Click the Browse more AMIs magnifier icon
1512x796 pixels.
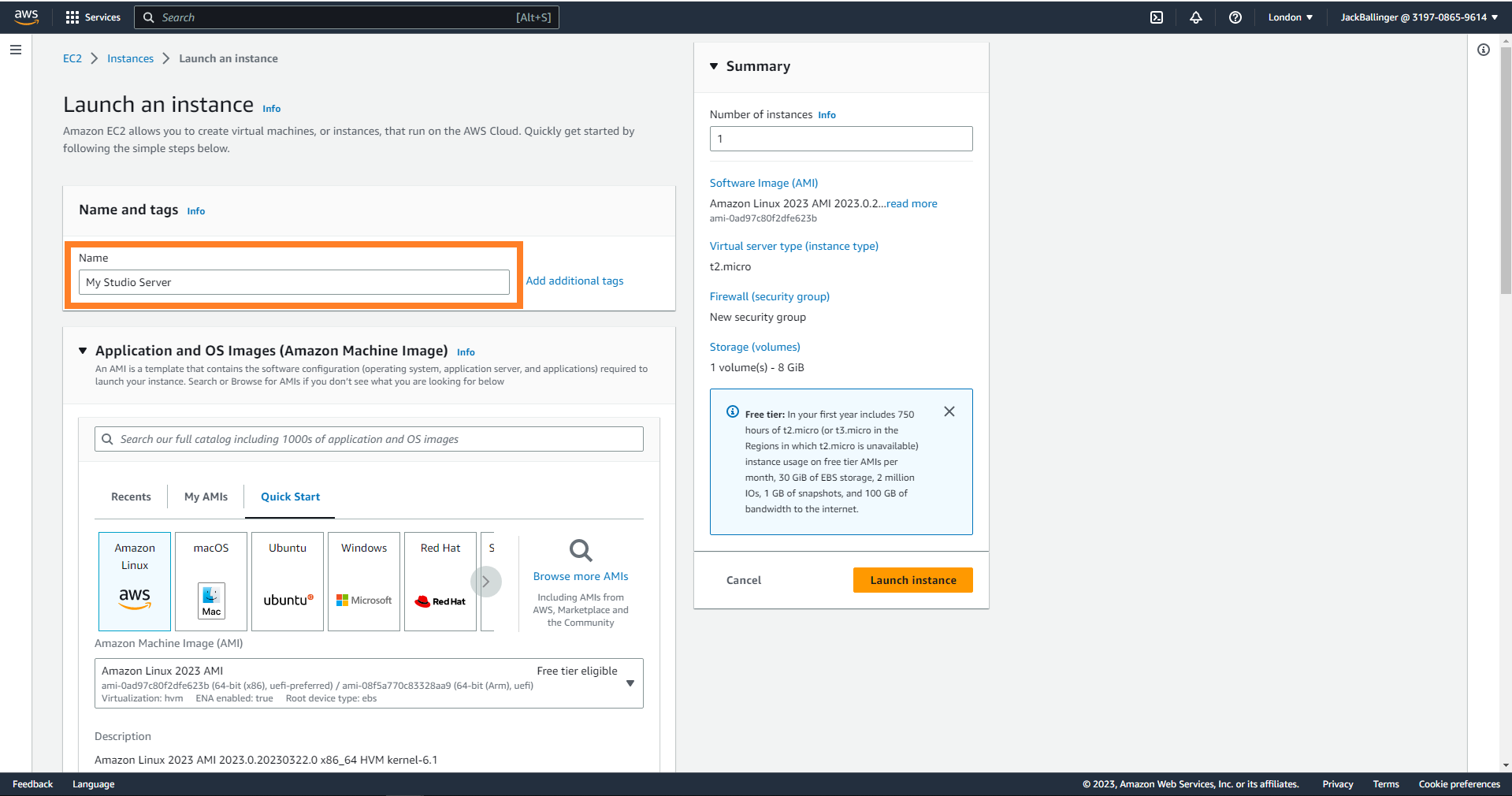coord(581,550)
